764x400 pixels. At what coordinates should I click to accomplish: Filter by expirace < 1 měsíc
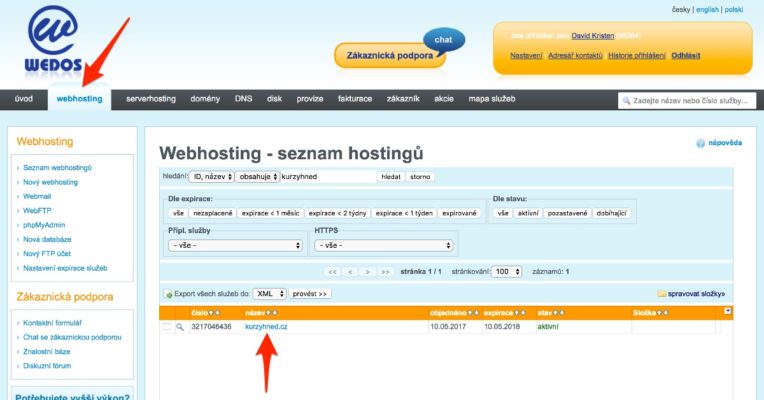point(270,213)
